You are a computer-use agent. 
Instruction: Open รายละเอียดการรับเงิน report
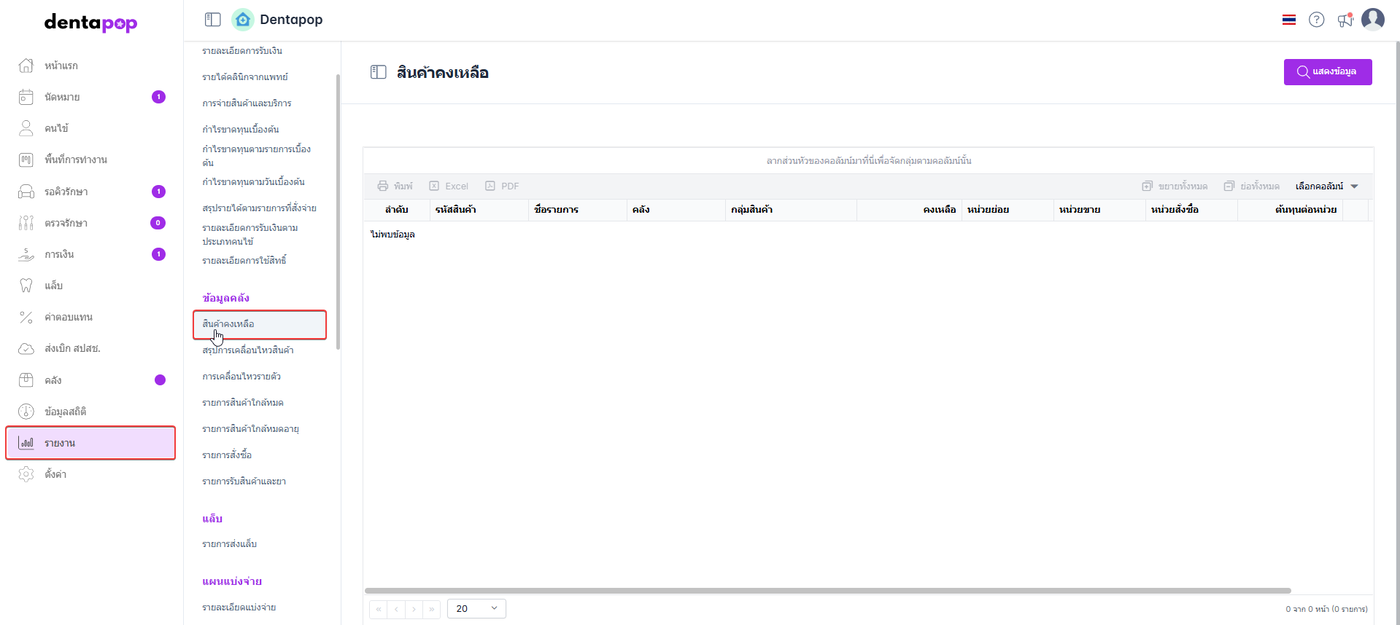pos(241,51)
